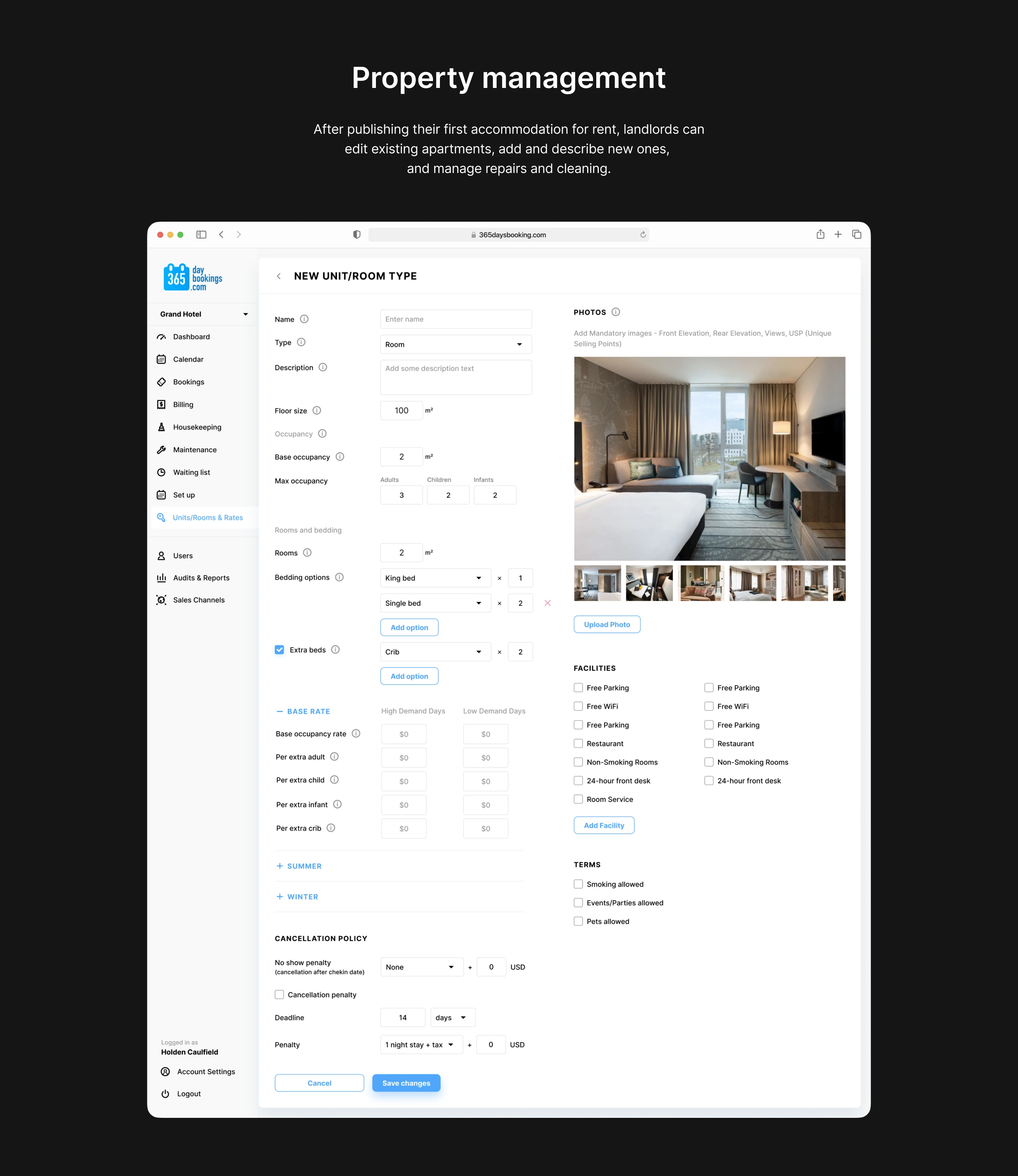Go to Audits & Reports menu item
Viewport: 1018px width, 1176px height.
tap(201, 577)
